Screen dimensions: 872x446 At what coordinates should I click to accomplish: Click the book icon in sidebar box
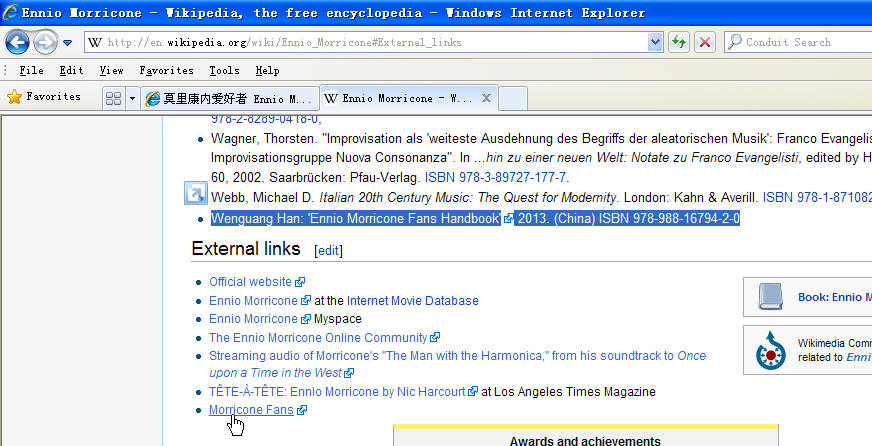(x=770, y=297)
